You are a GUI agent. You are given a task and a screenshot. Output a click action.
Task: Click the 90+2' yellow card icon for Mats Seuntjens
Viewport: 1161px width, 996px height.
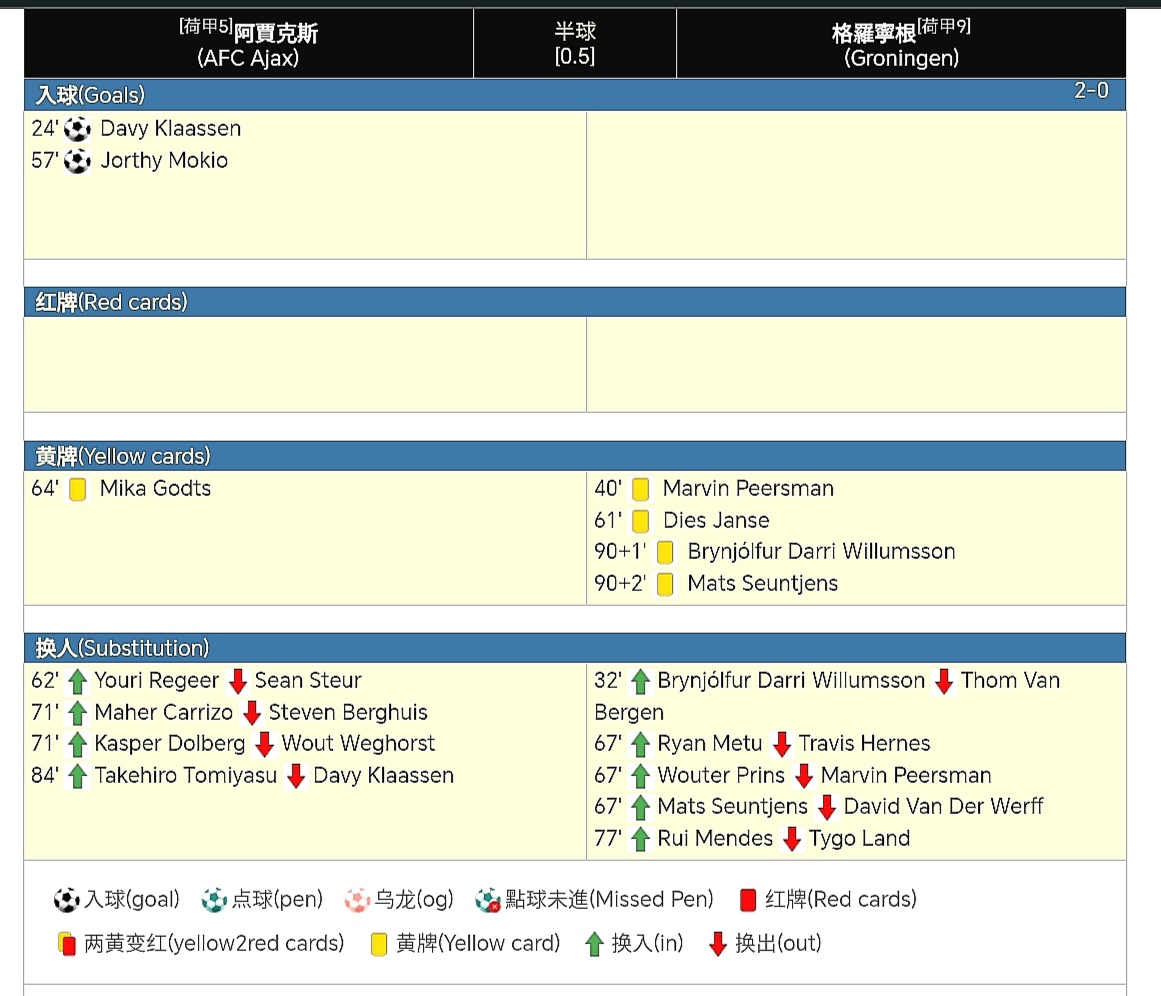pos(666,584)
